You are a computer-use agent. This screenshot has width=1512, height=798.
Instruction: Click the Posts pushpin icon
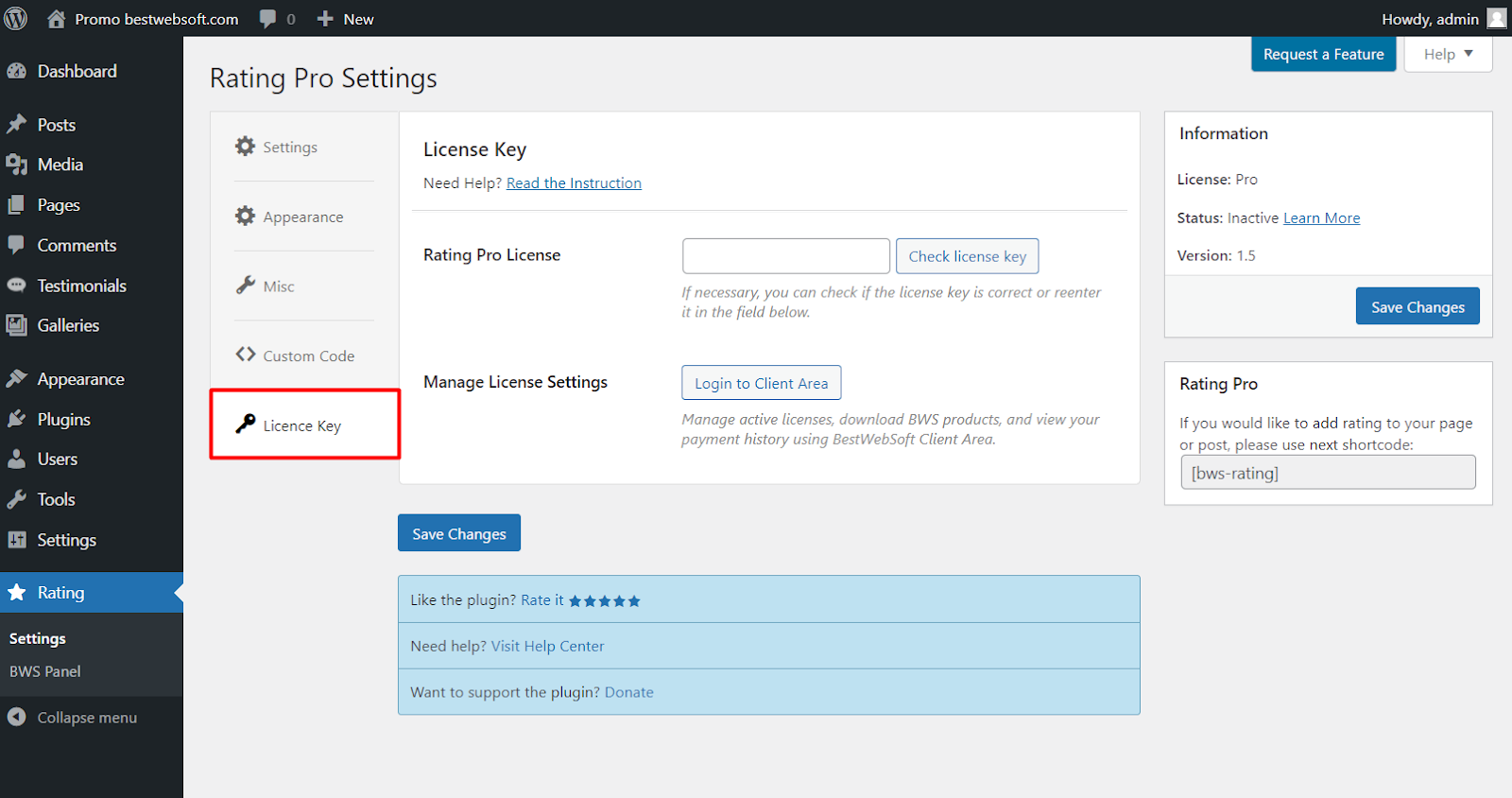click(17, 125)
